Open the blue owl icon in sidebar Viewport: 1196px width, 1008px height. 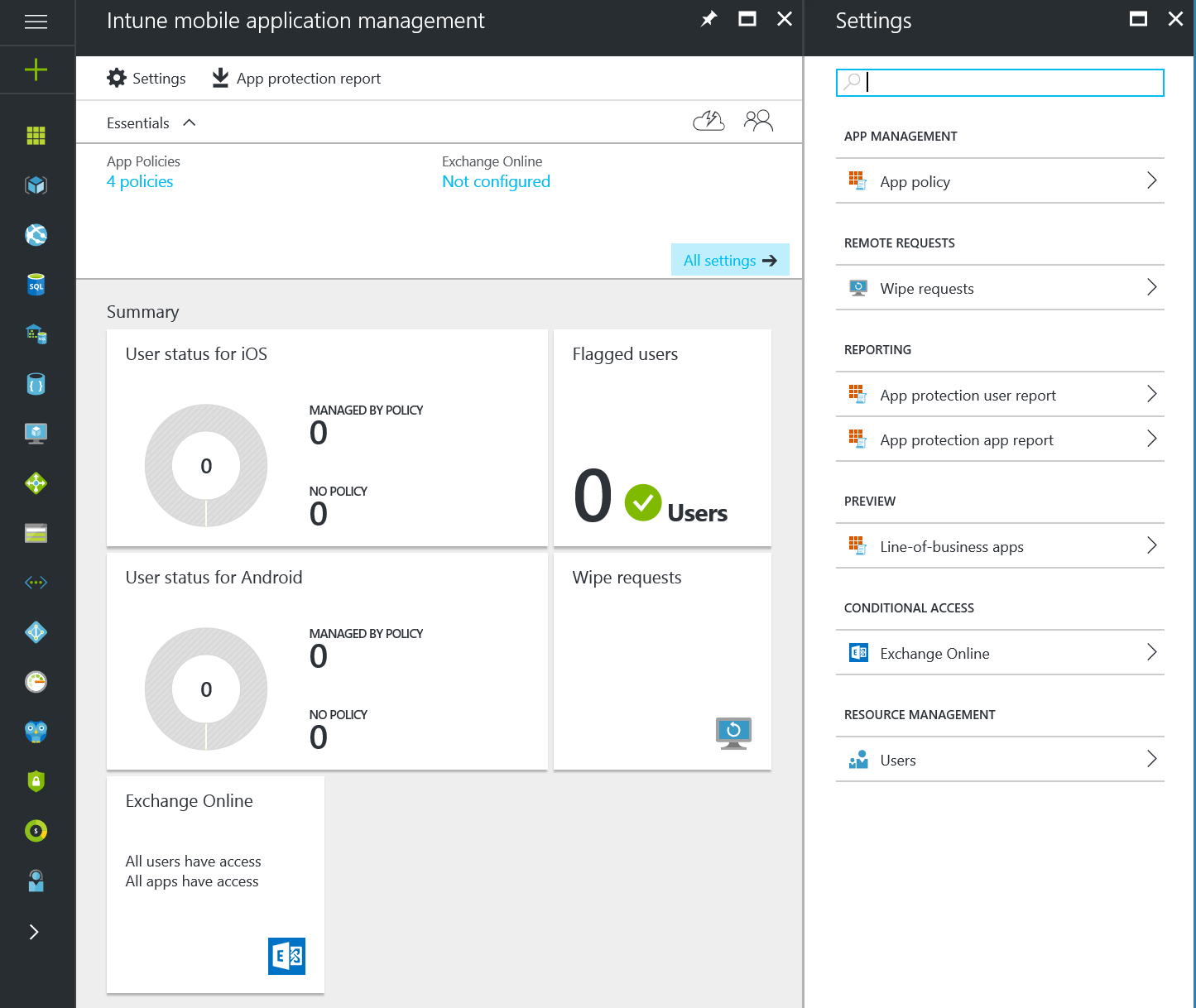36,732
